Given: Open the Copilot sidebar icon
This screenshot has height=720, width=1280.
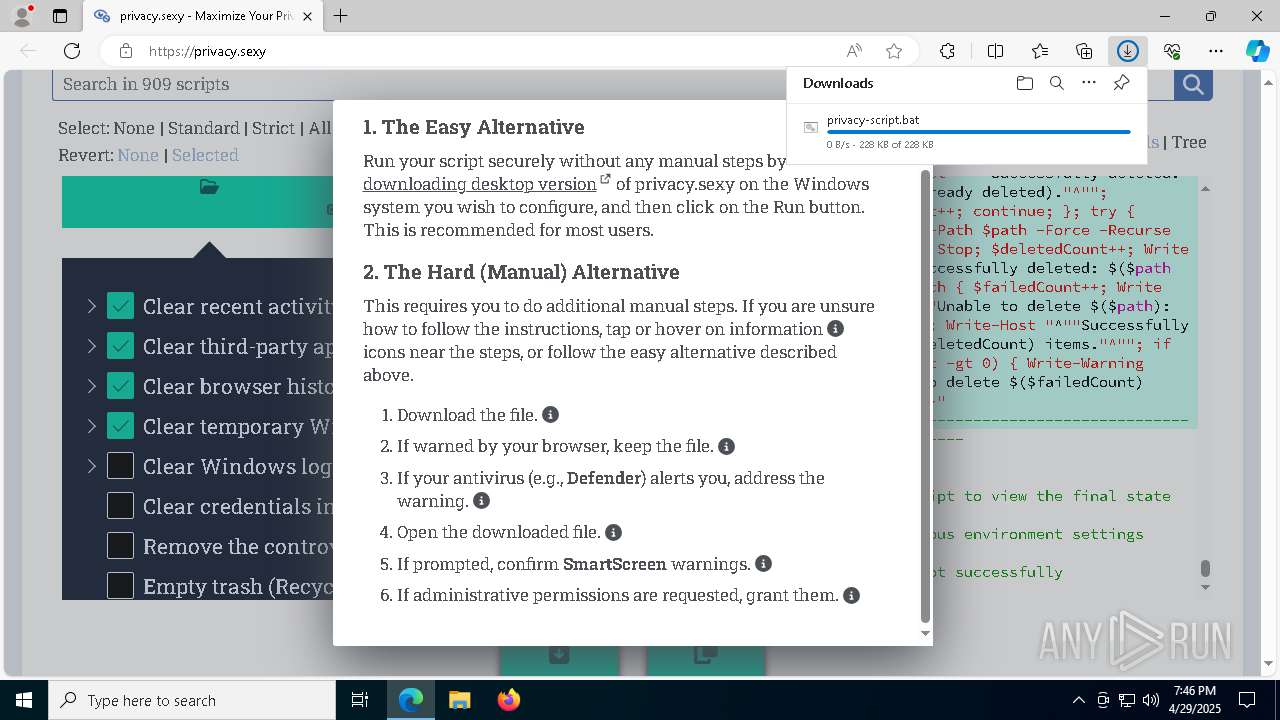Looking at the screenshot, I should click(x=1257, y=51).
